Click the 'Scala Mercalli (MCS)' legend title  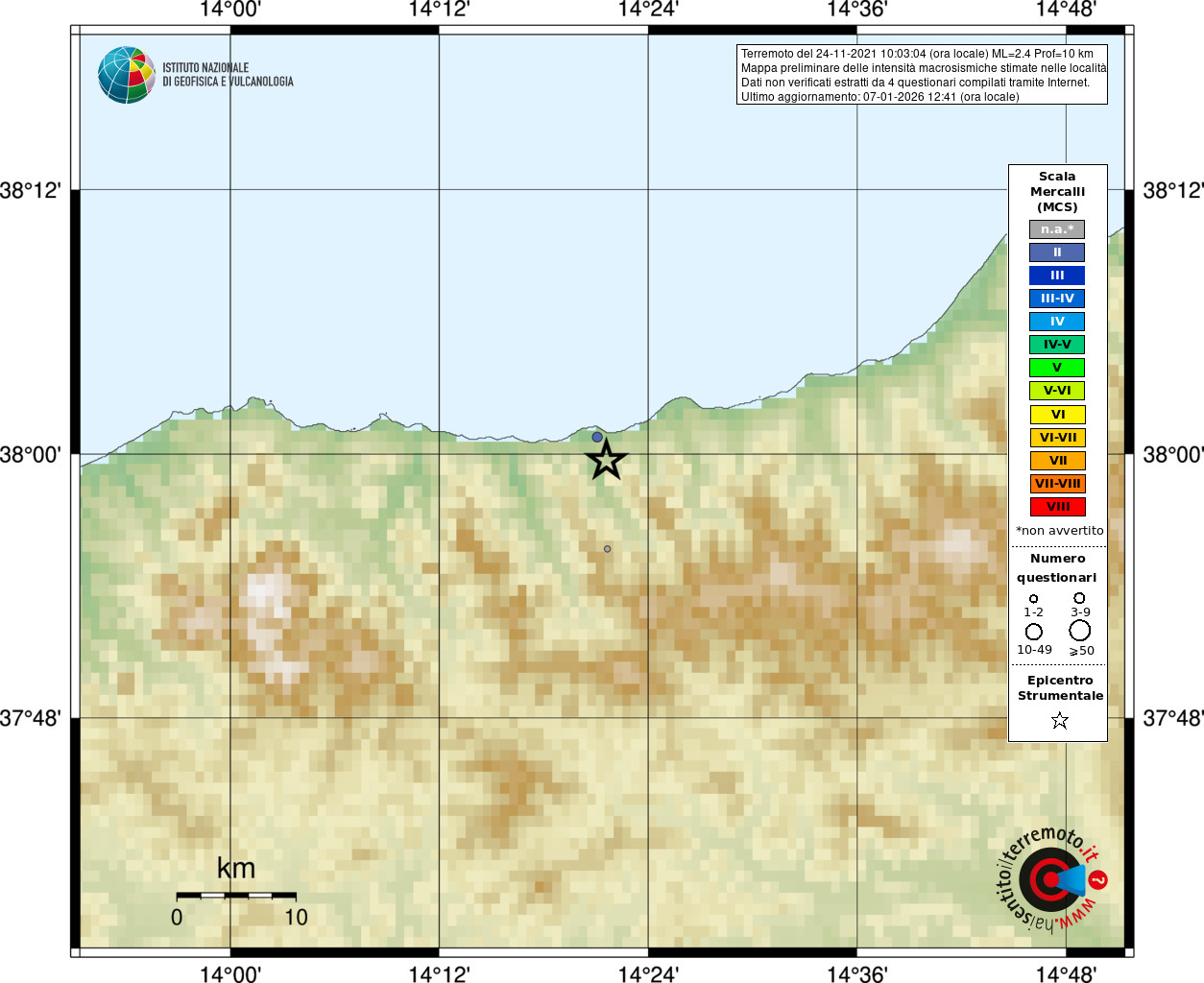(x=1057, y=192)
